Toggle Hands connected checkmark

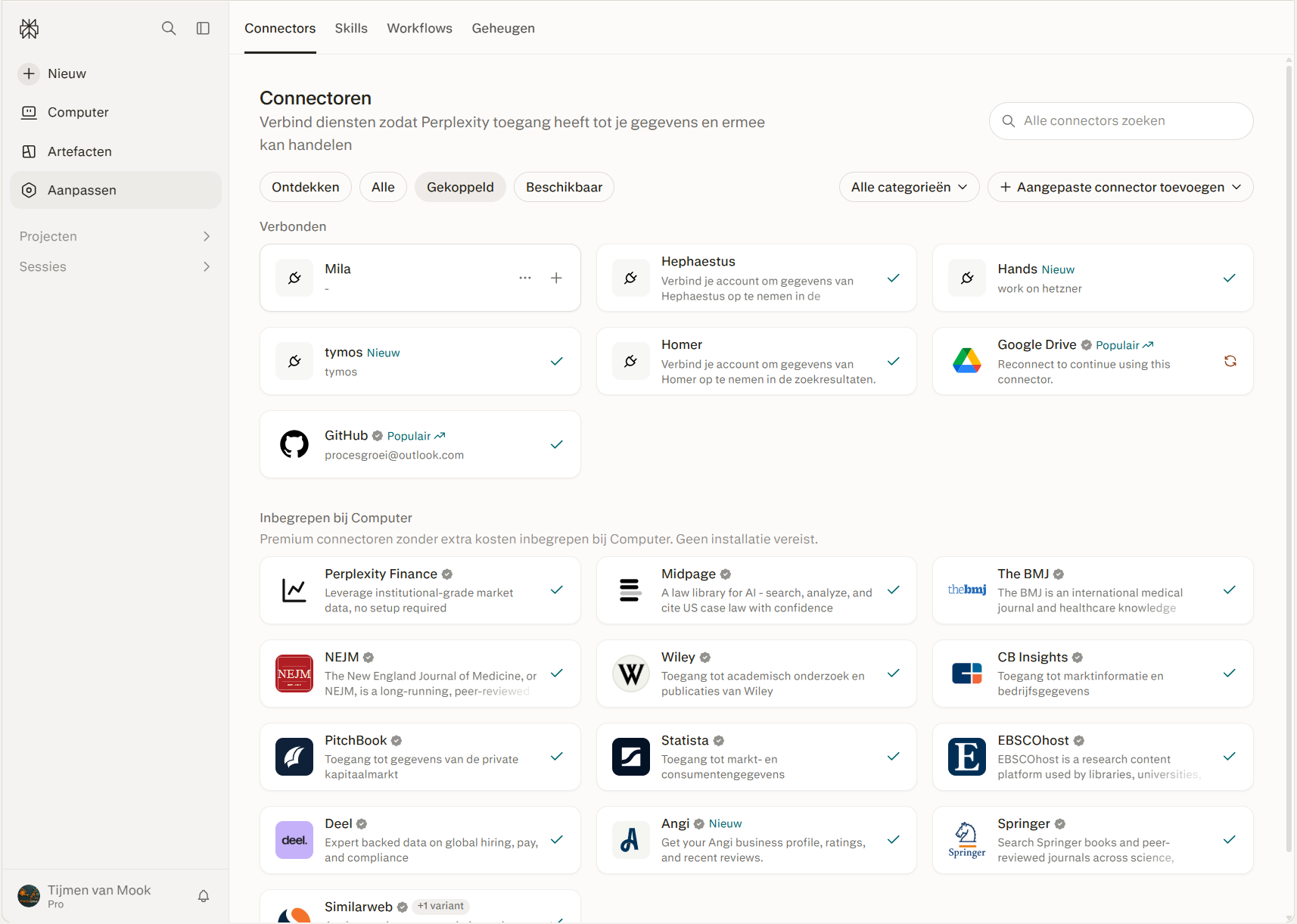tap(1230, 278)
